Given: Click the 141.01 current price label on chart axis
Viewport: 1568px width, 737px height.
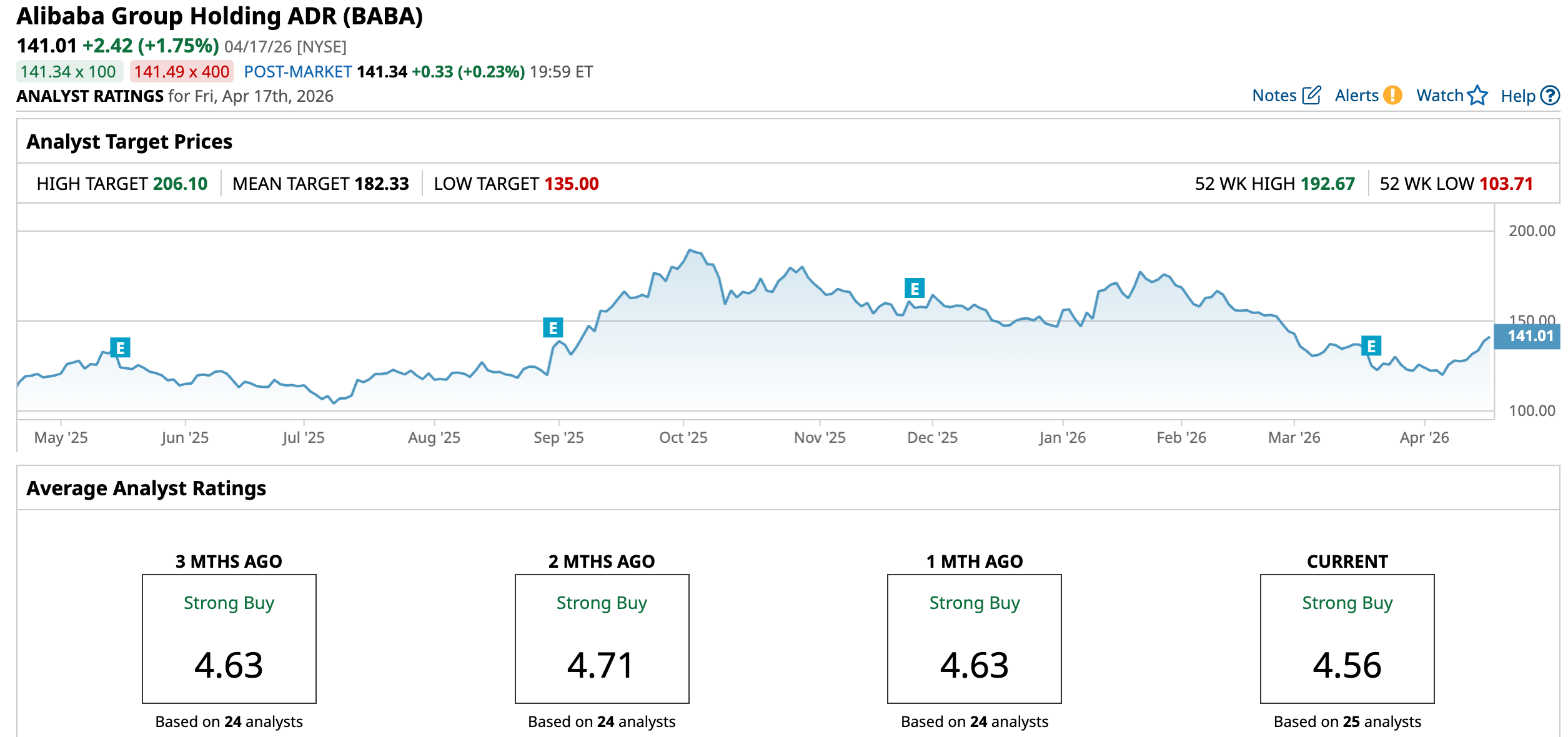Looking at the screenshot, I should coord(1529,336).
